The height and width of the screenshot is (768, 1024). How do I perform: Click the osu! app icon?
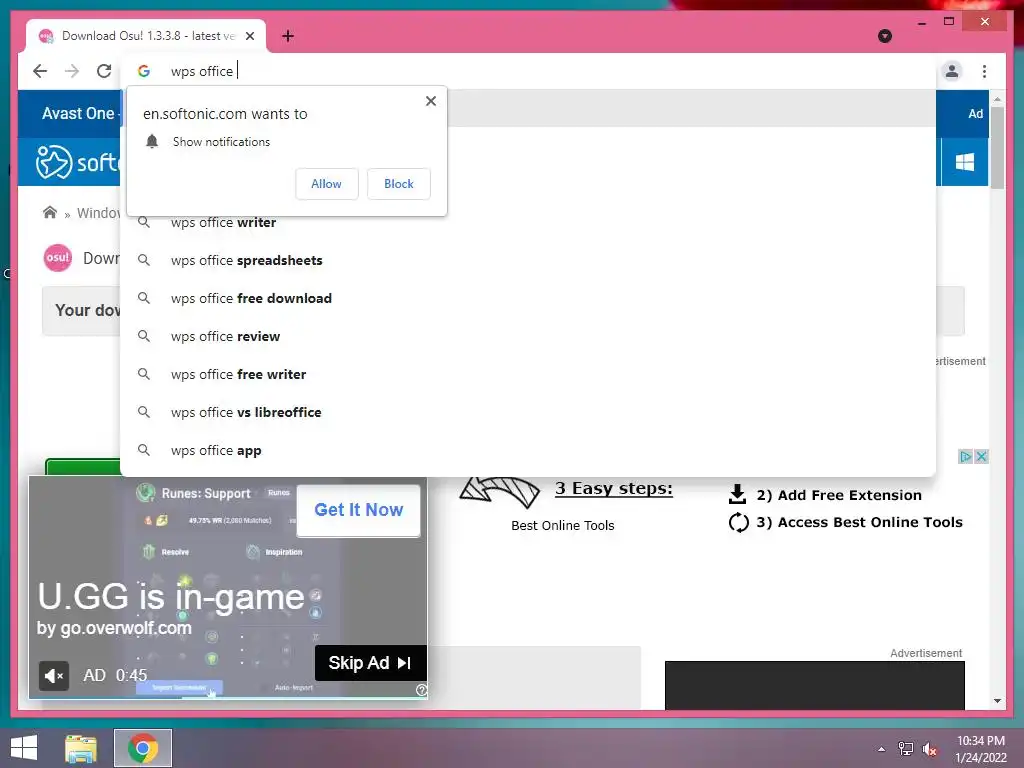click(57, 257)
